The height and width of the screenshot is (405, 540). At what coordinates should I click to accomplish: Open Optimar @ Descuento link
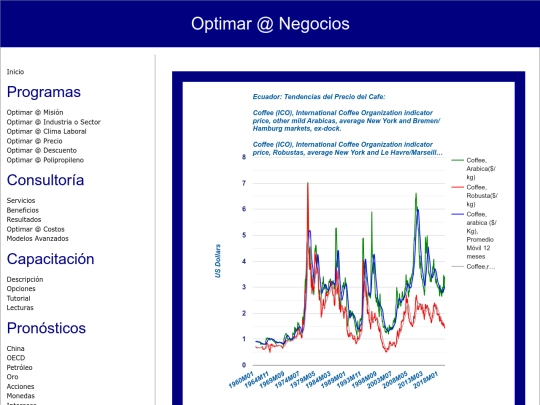pos(42,150)
